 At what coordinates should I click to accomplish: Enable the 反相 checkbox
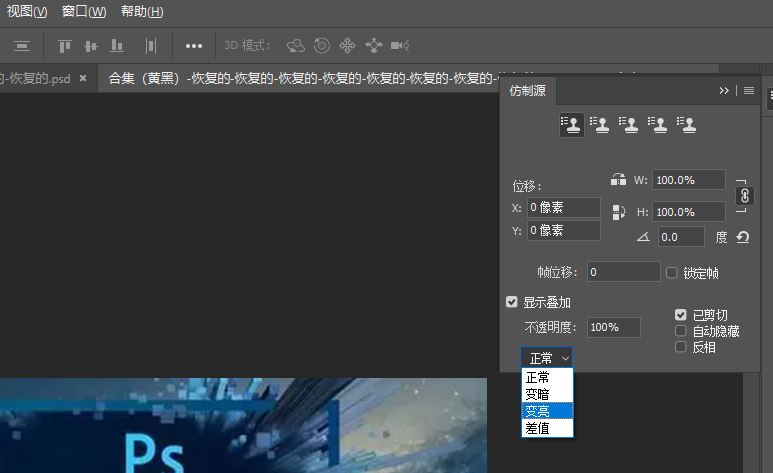[x=680, y=347]
